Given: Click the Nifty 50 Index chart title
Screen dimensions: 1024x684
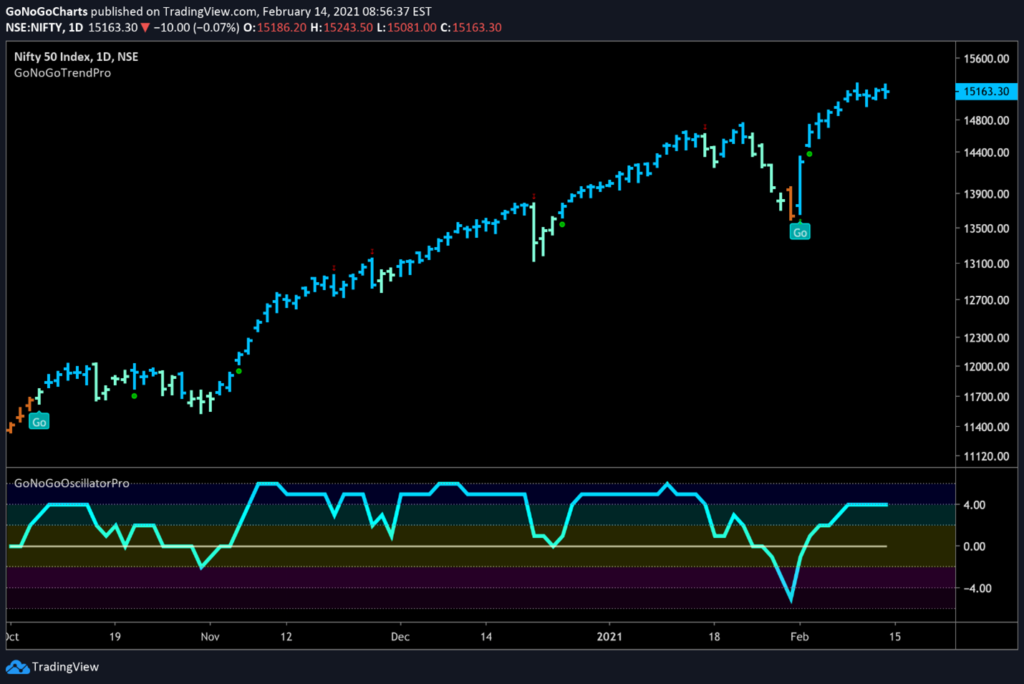Looking at the screenshot, I should [75, 57].
